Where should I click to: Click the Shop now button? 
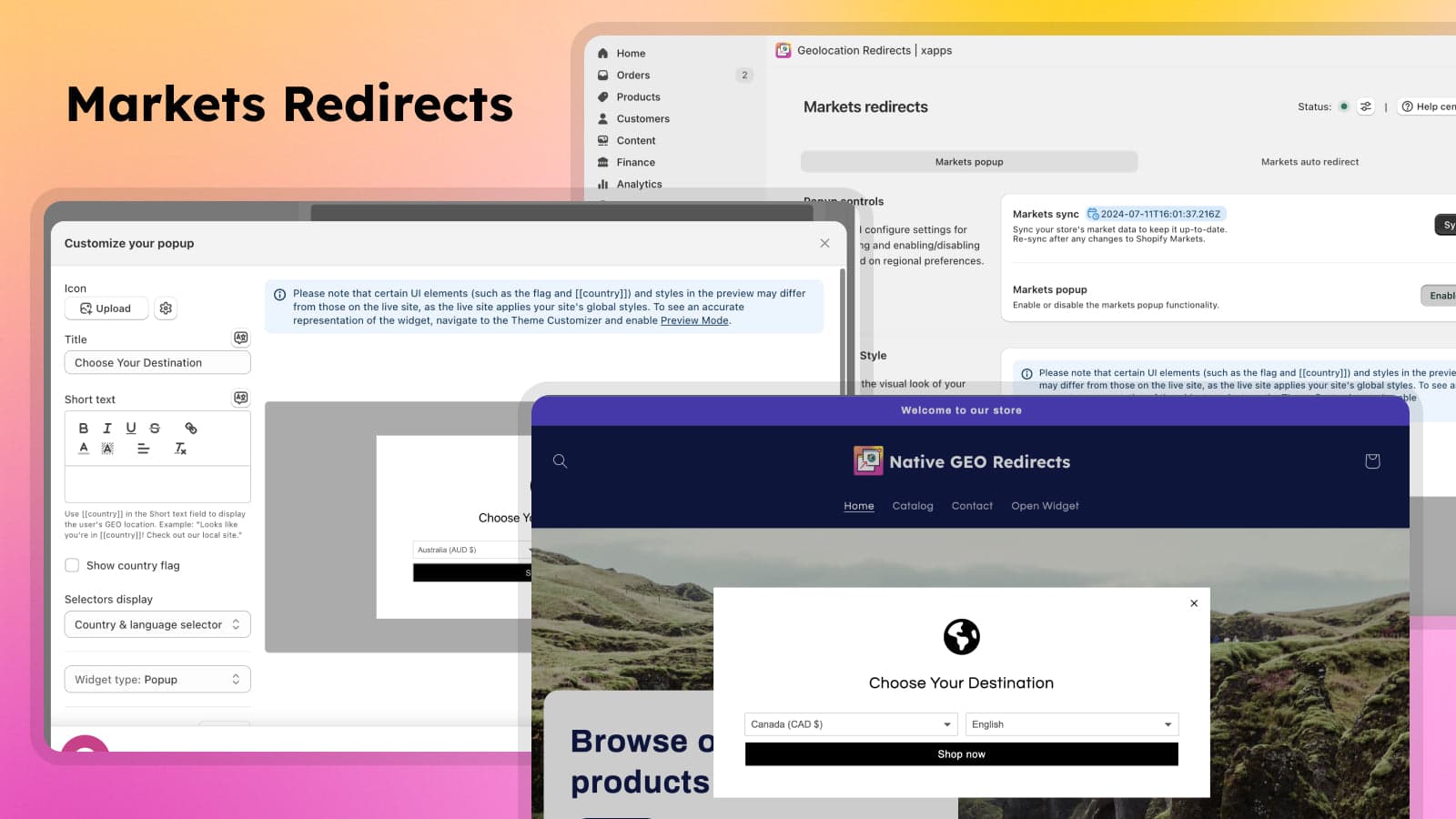click(x=961, y=754)
